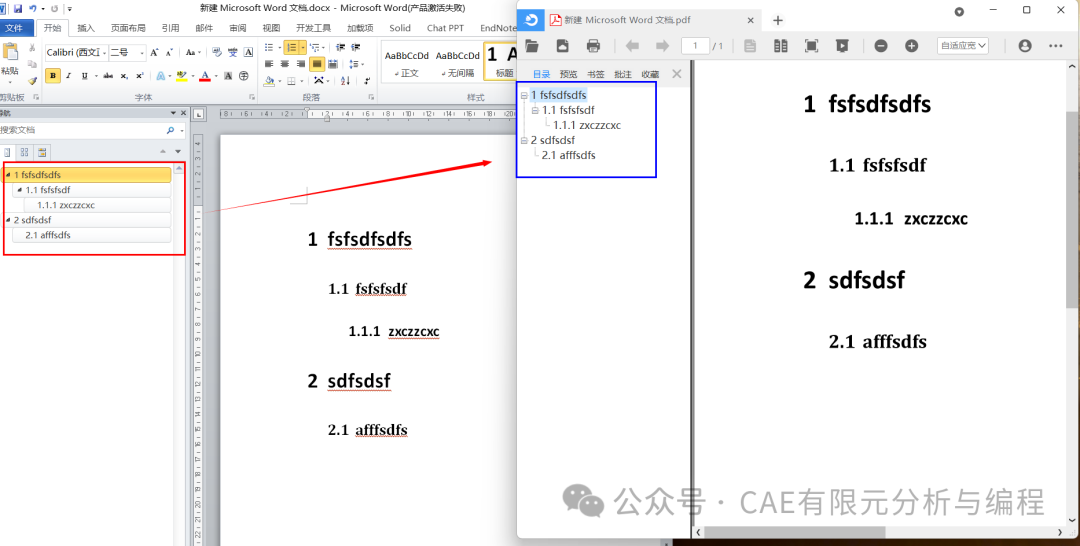Viewport: 1080px width, 546px height.
Task: Open the font name dropdown Calibri
Action: point(105,52)
